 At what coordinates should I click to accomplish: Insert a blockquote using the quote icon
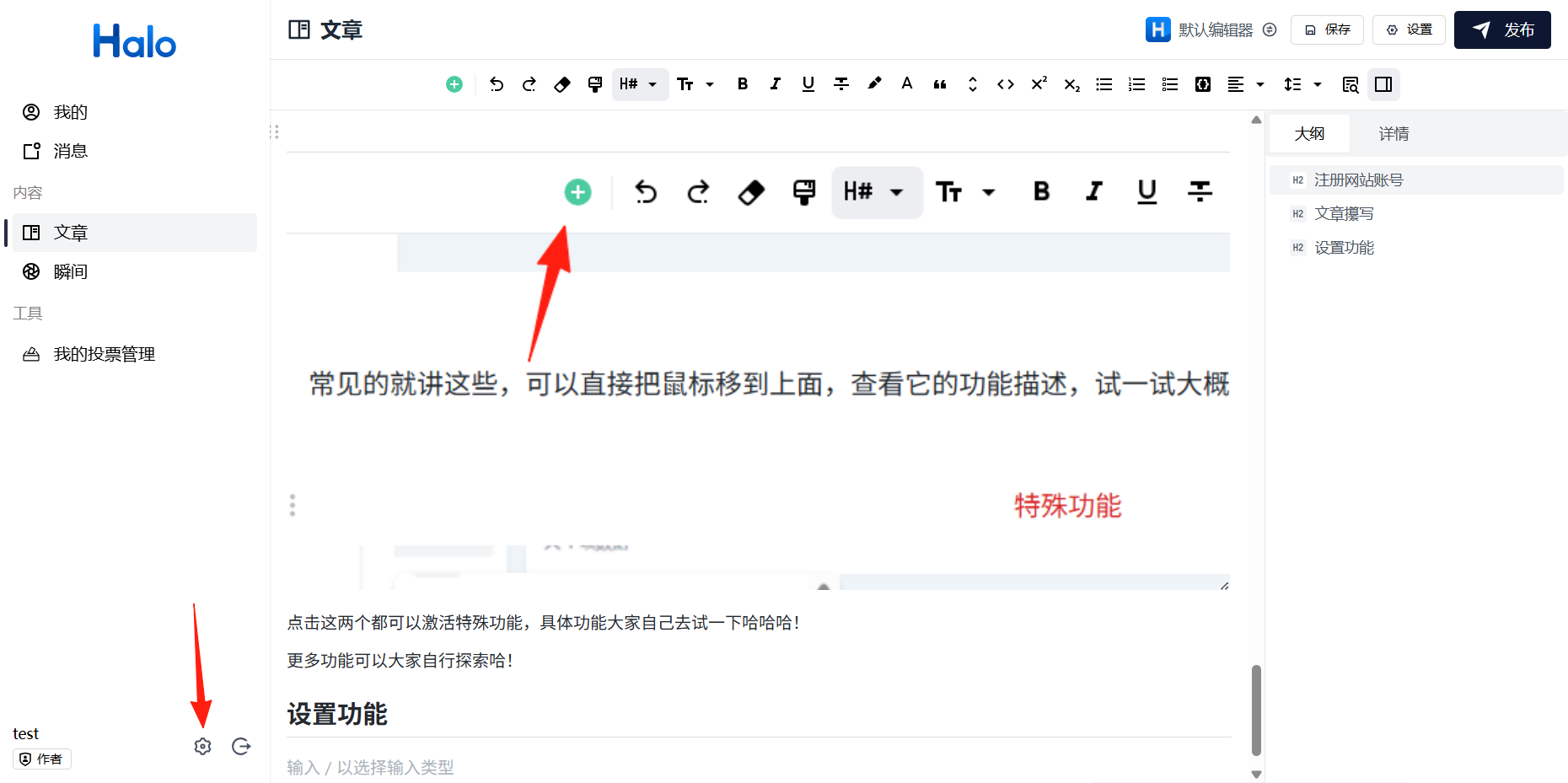pyautogui.click(x=940, y=84)
